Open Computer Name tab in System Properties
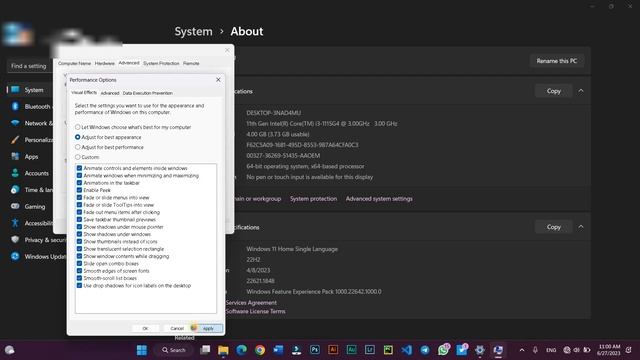This screenshot has height=360, width=640. (74, 63)
